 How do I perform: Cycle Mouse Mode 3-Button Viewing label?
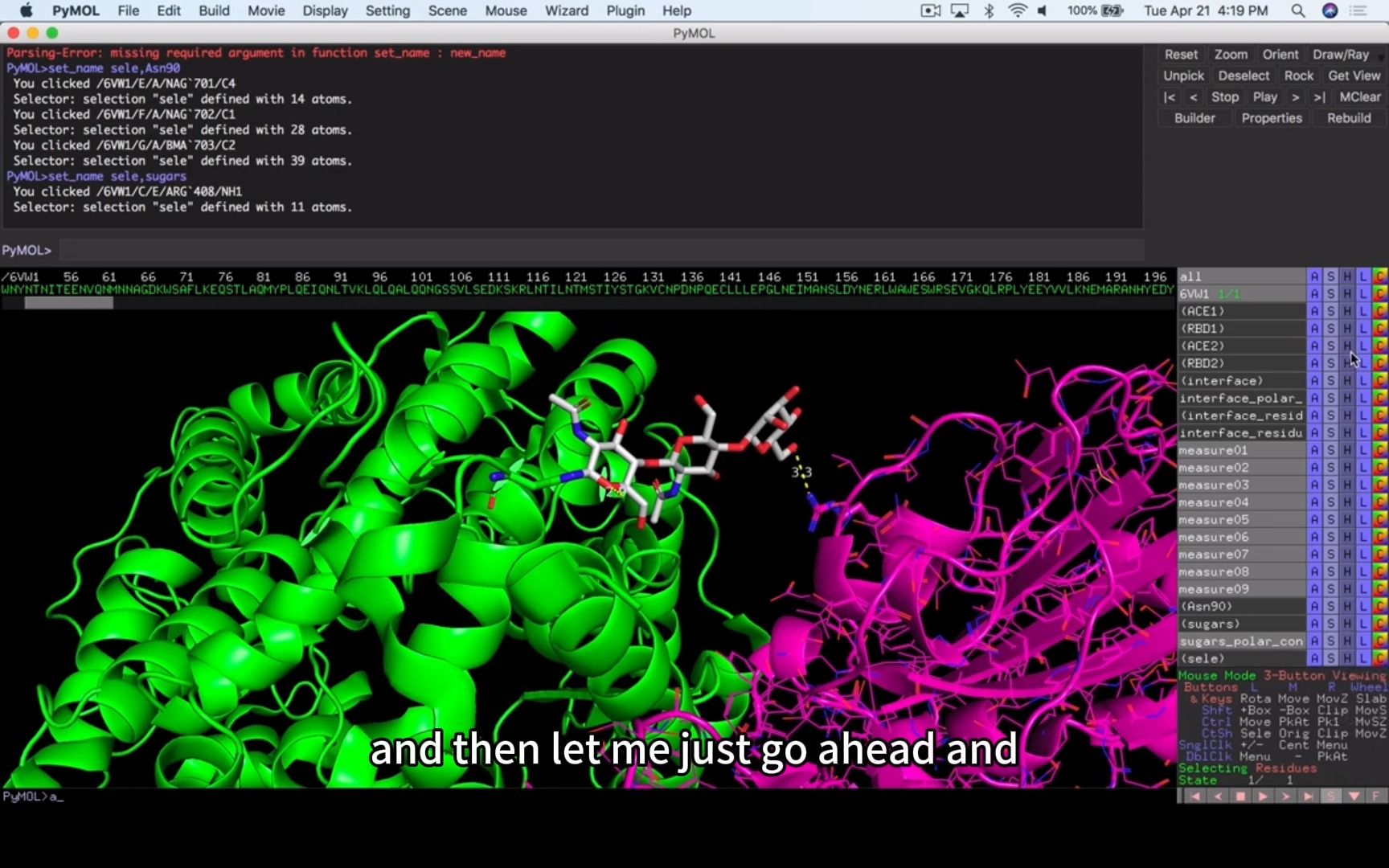[1282, 676]
